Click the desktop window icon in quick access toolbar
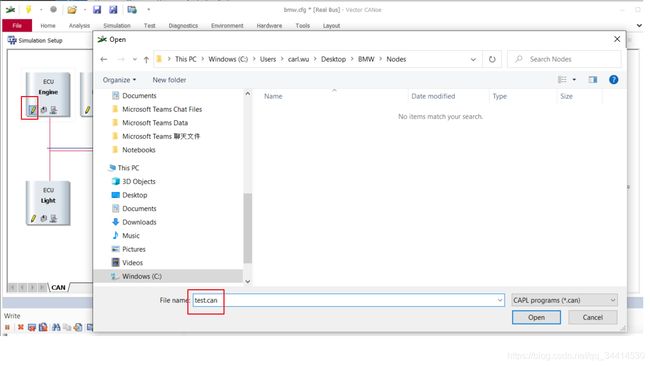650x366 pixels. click(x=132, y=9)
